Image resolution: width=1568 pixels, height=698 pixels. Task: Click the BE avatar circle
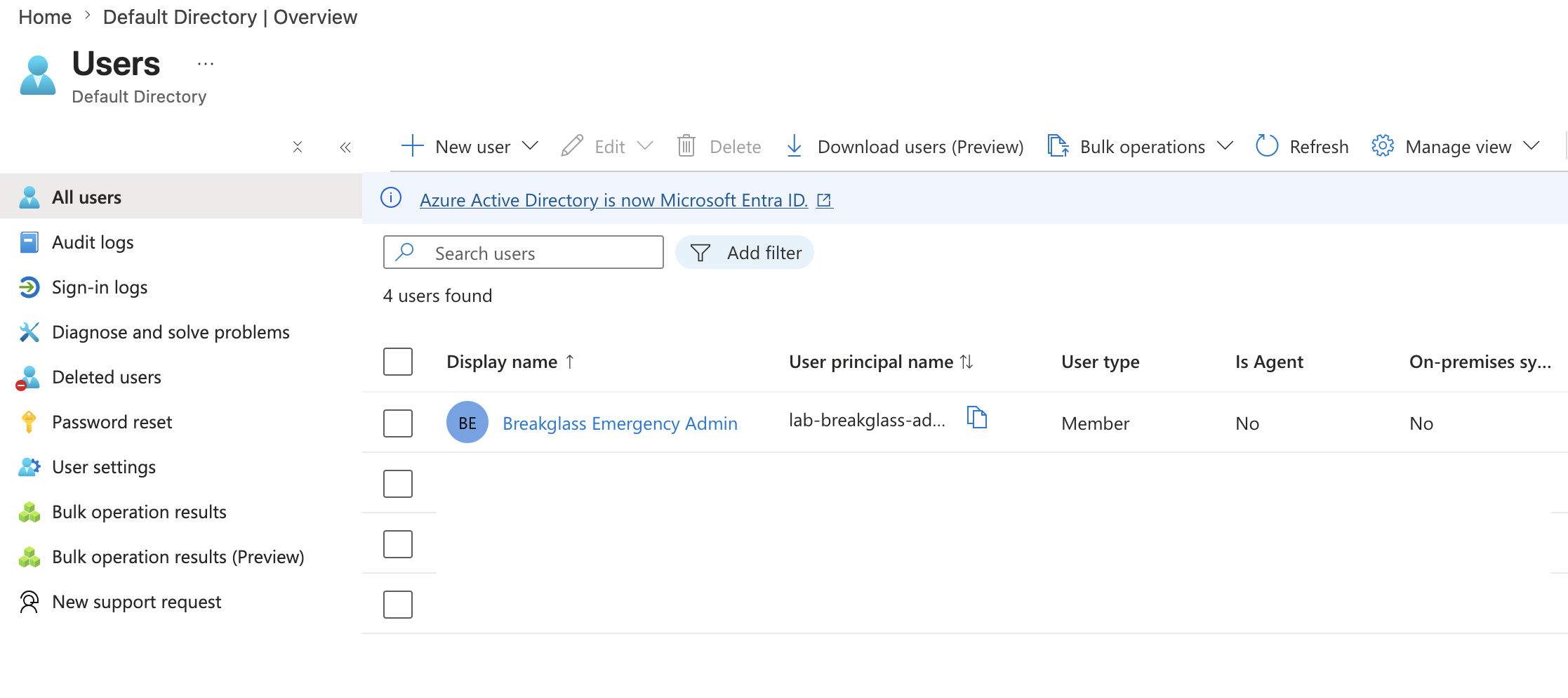pyautogui.click(x=467, y=422)
